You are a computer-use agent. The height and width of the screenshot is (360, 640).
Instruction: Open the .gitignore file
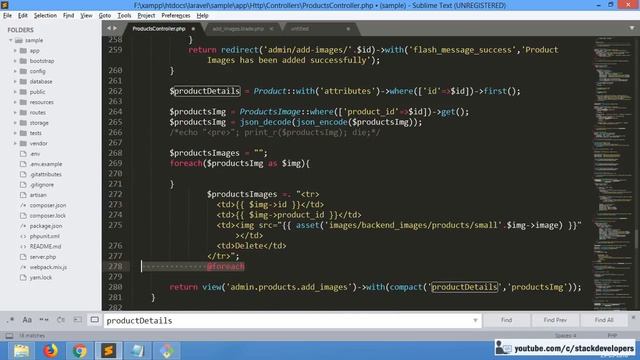(42, 185)
